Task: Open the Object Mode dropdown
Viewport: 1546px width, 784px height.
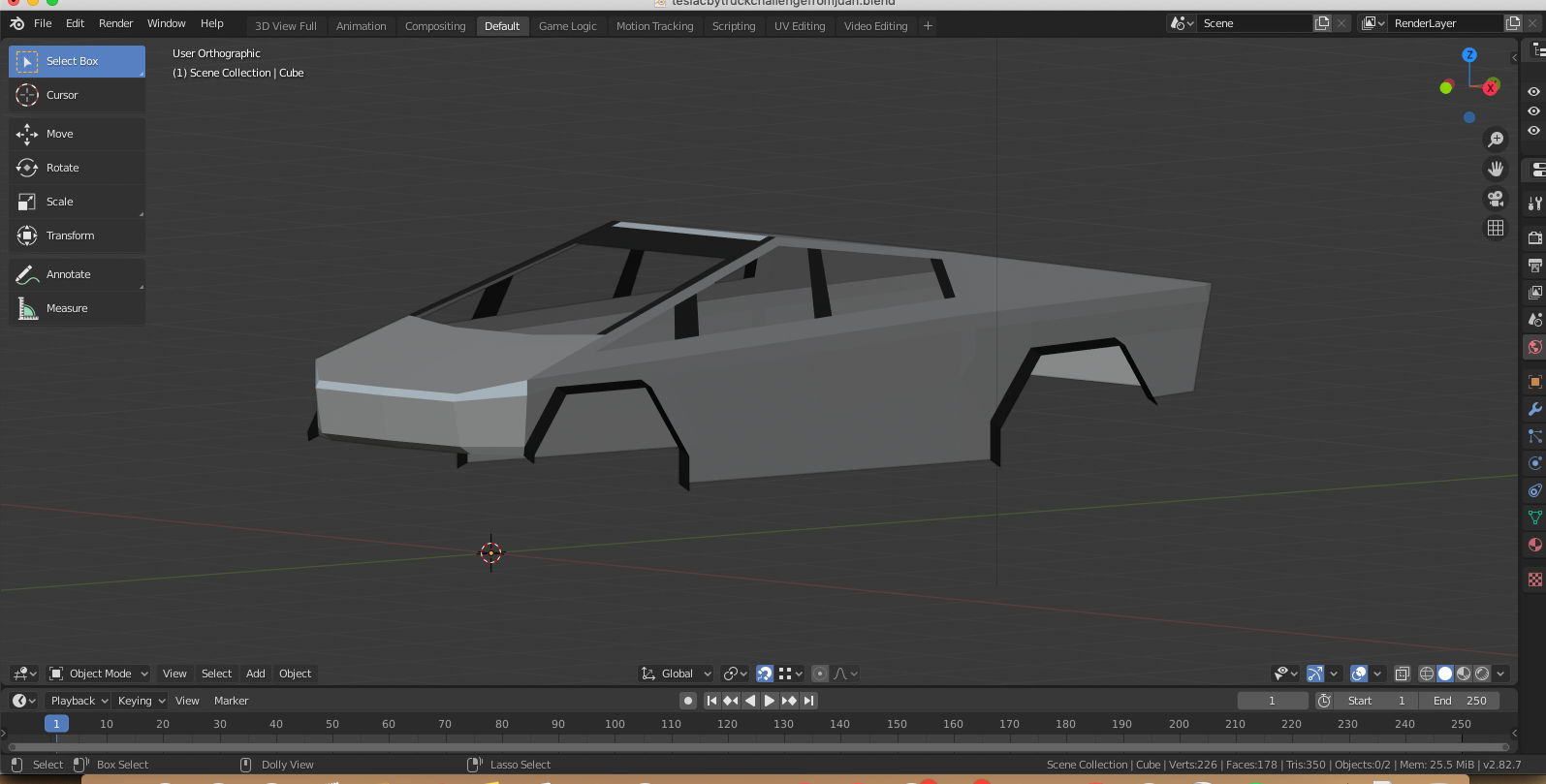Action: coord(99,674)
